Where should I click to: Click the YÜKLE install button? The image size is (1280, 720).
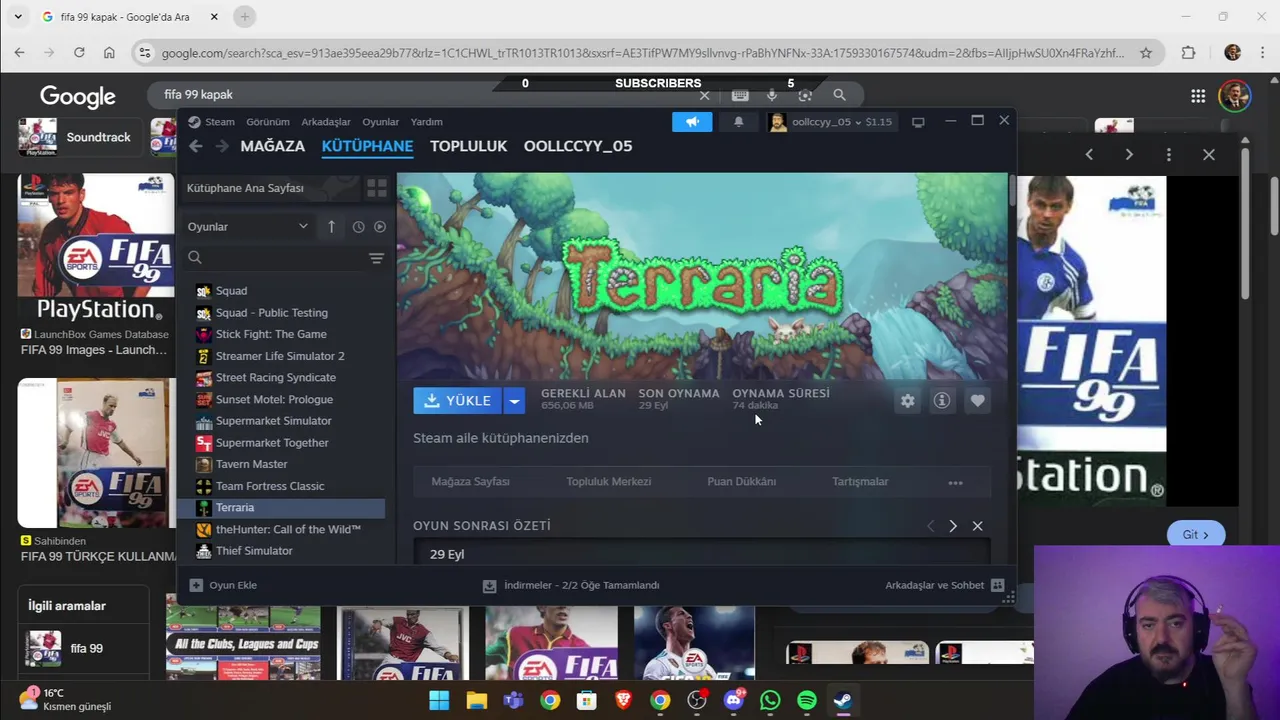coord(457,401)
